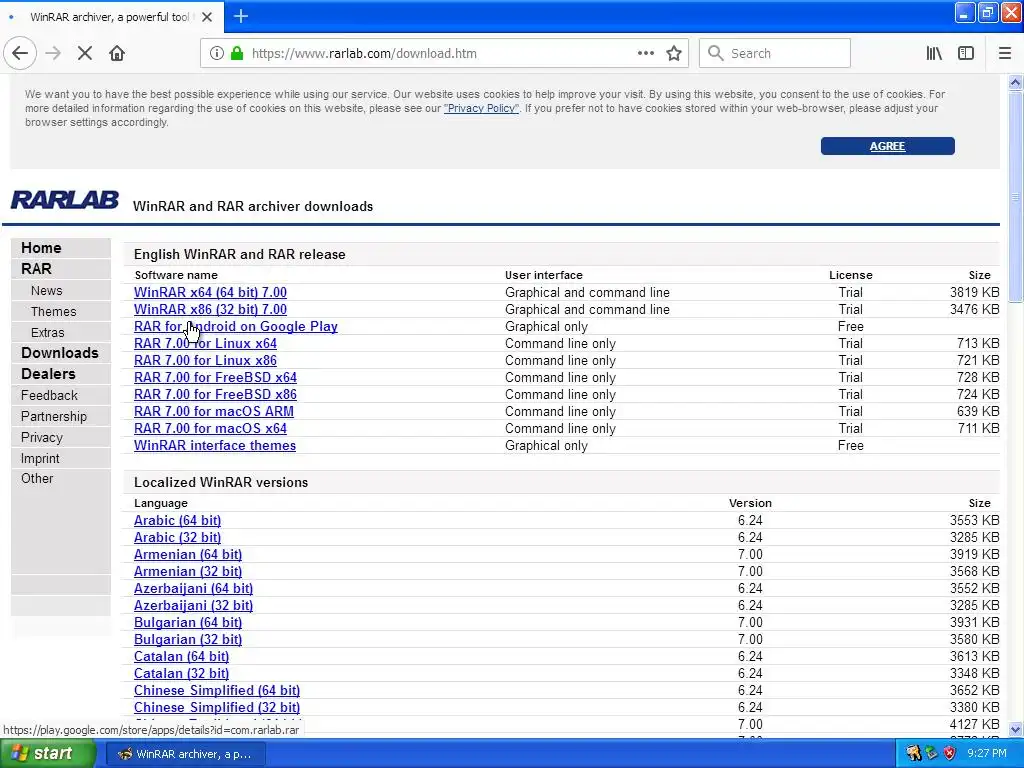Click the red shield tray icon
The height and width of the screenshot is (768, 1024).
tap(950, 753)
